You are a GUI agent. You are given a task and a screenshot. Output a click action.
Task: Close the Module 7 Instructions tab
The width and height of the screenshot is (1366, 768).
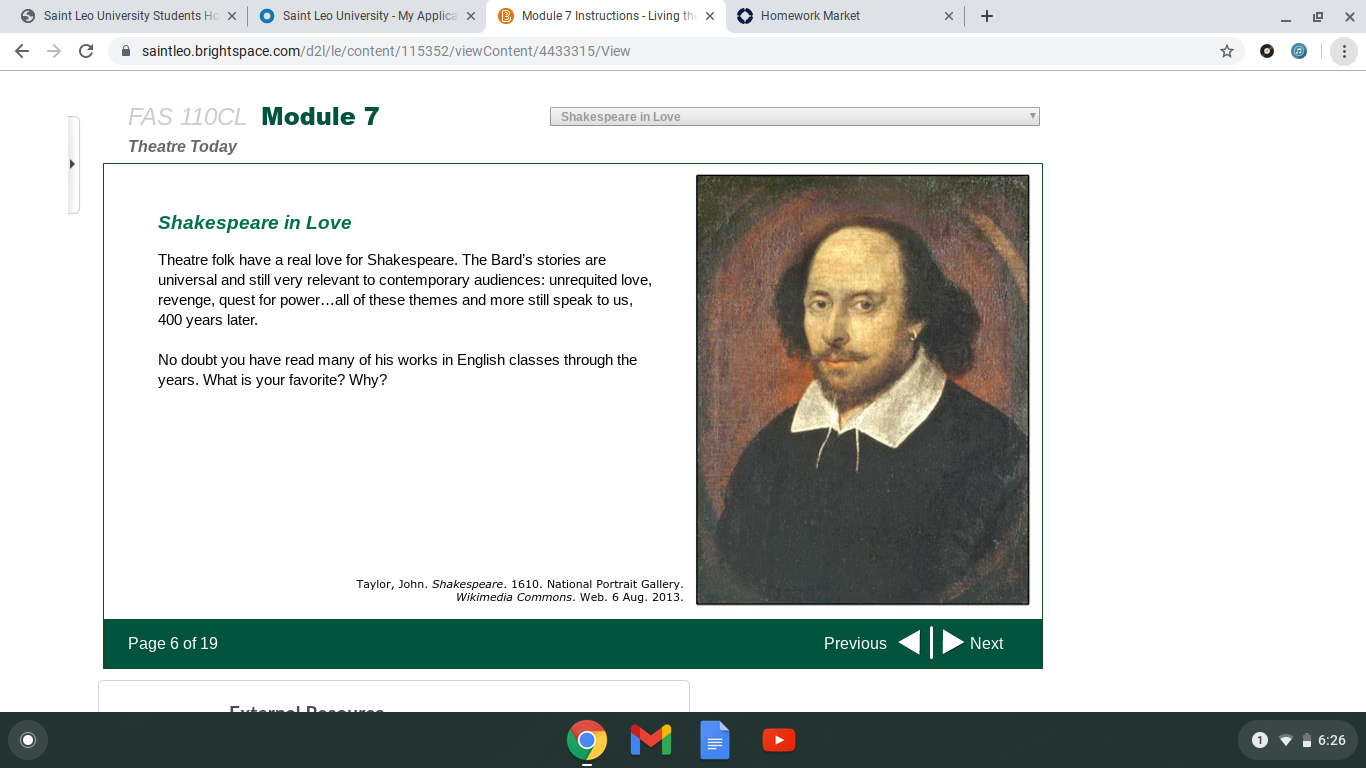(x=710, y=16)
